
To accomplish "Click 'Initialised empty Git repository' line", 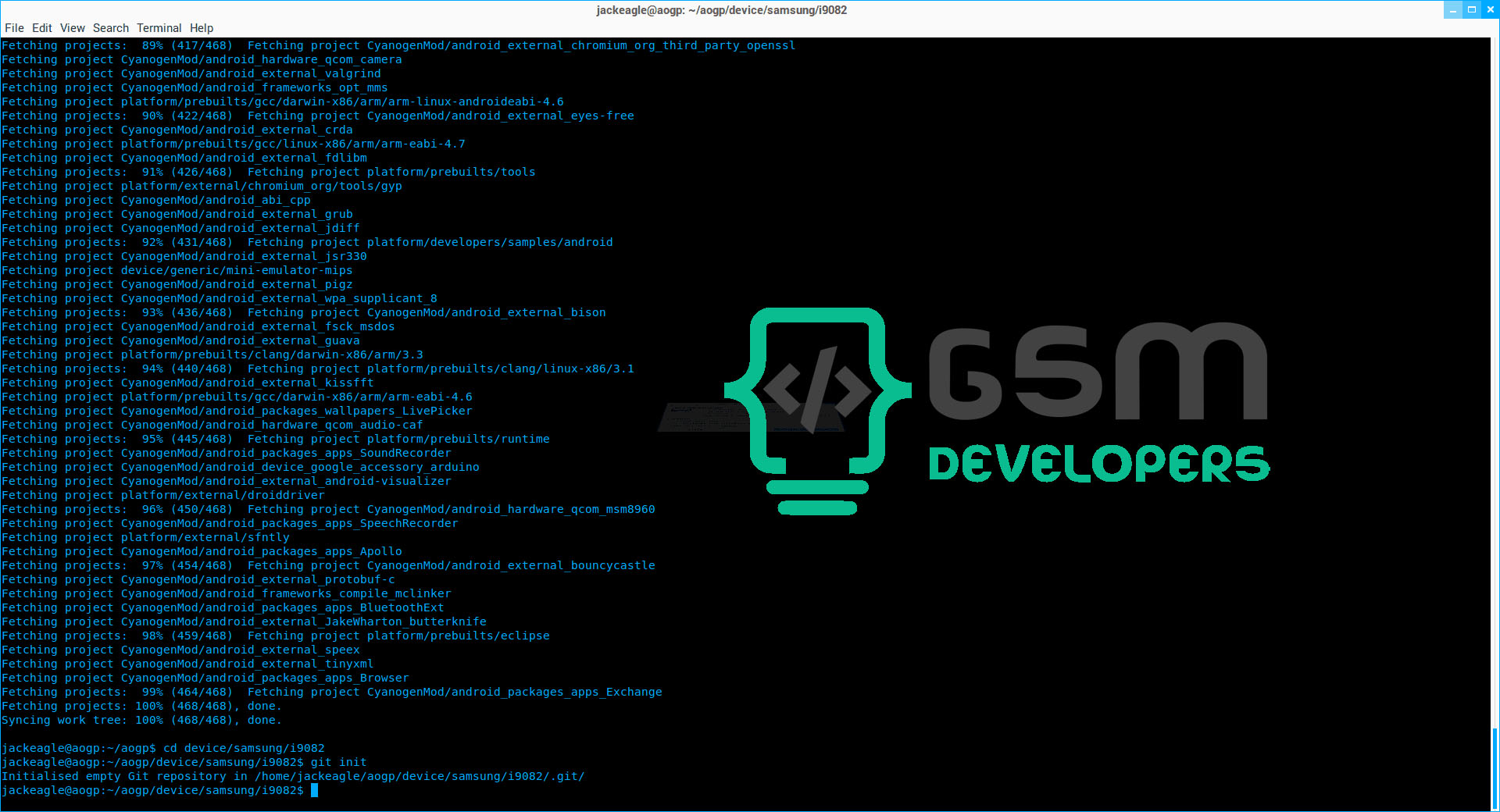I will coord(293,776).
